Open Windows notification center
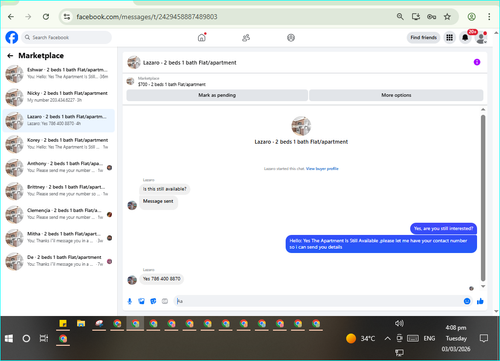Viewport: 500px width, 361px height. click(484, 339)
